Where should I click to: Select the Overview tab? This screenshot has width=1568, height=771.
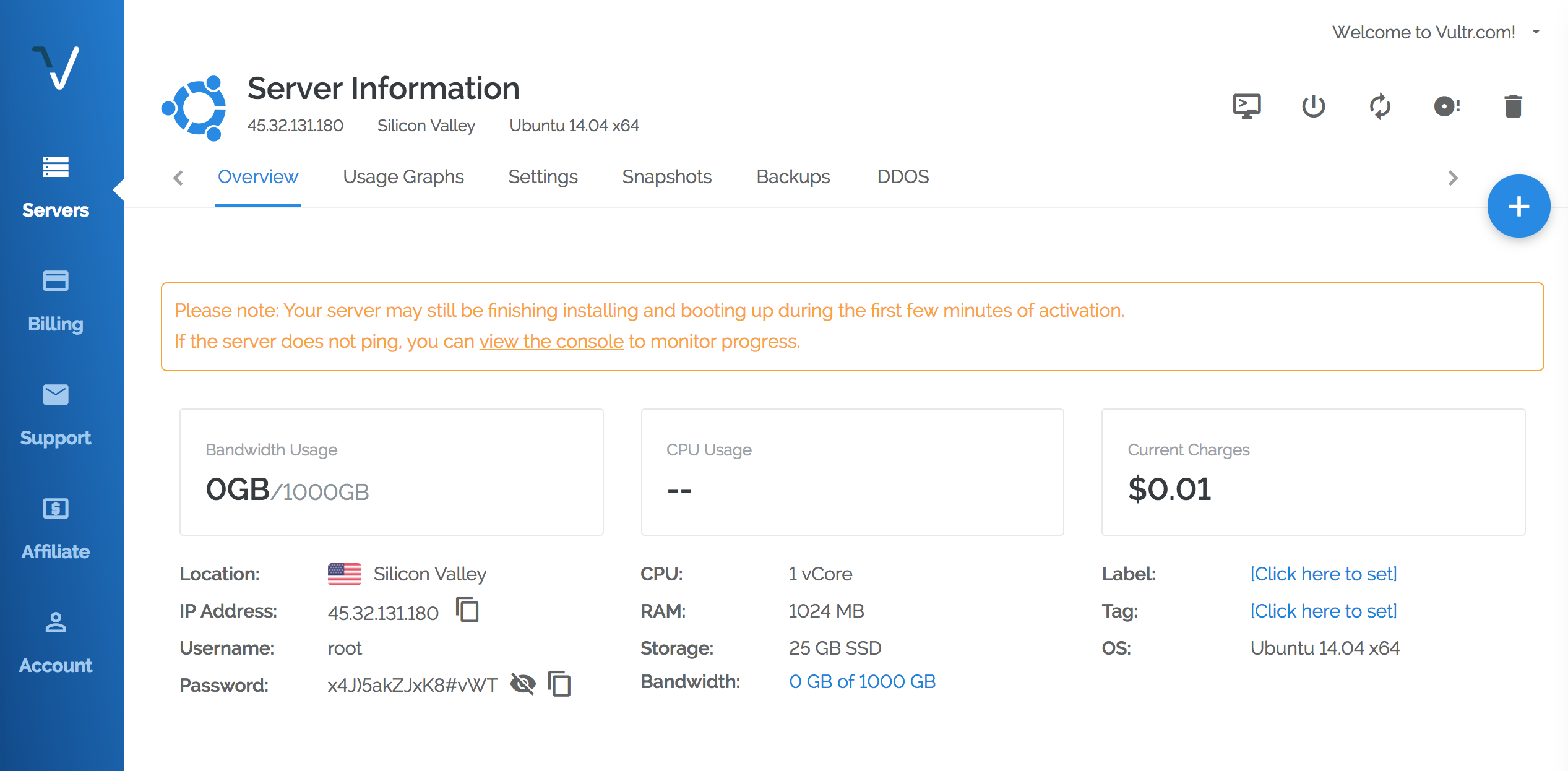258,177
